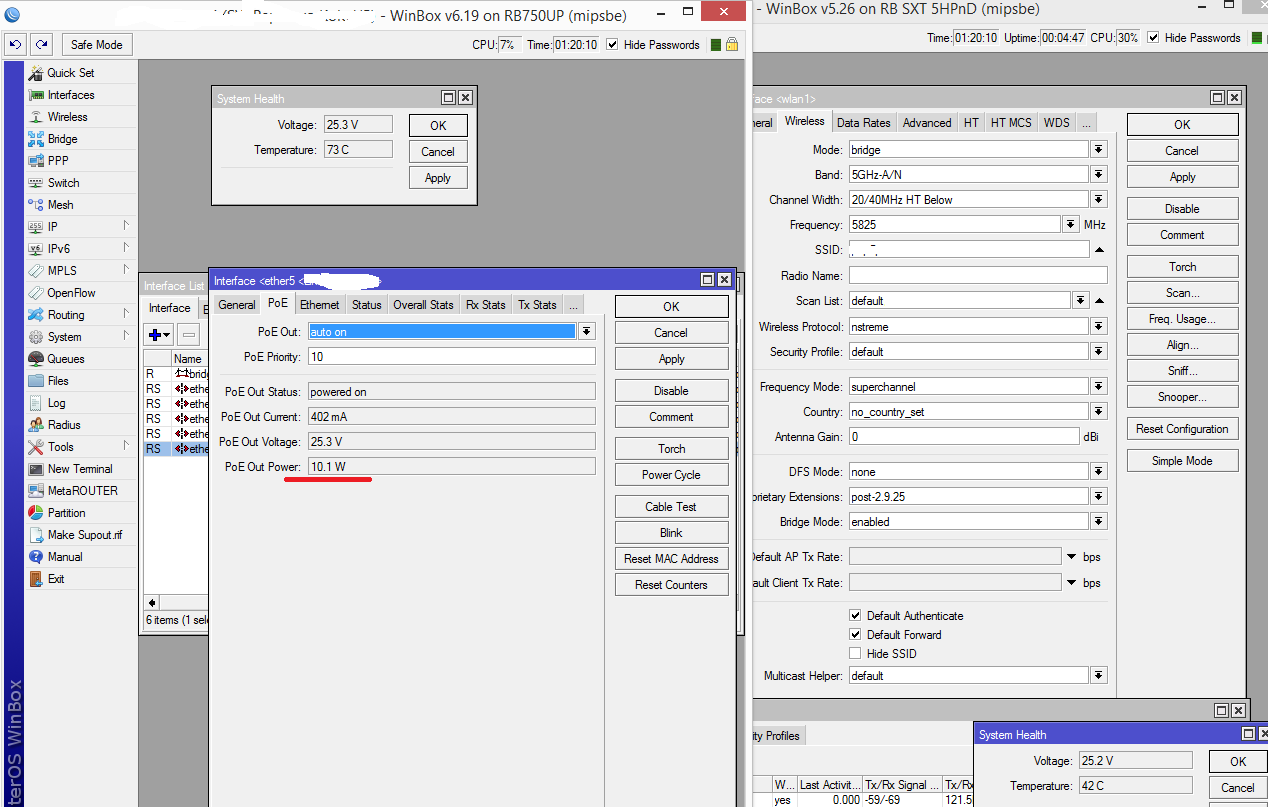Open the Data Rates tab in wlan1
Viewport: 1268px width, 807px height.
click(864, 123)
